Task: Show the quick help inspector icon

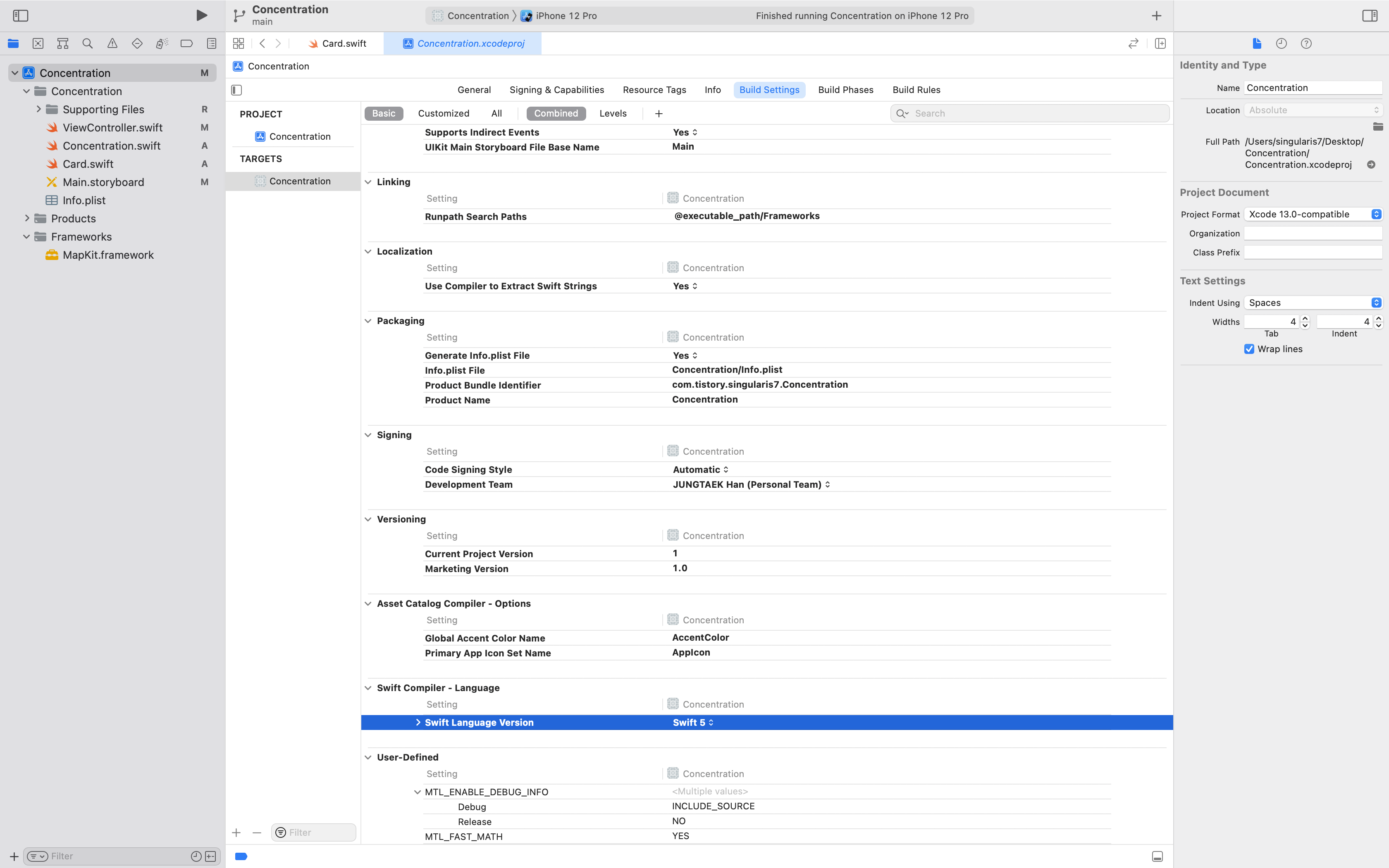Action: [1306, 44]
